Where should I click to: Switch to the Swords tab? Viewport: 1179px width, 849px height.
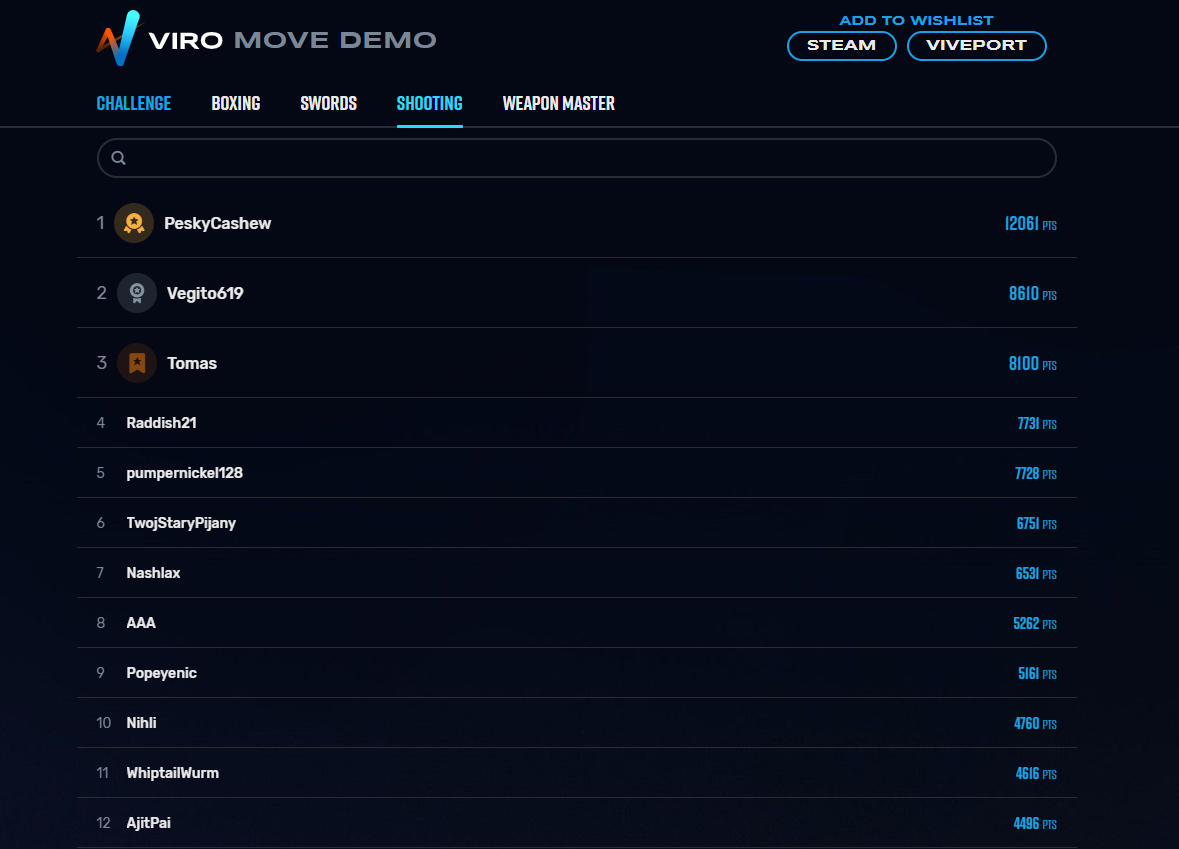click(329, 104)
